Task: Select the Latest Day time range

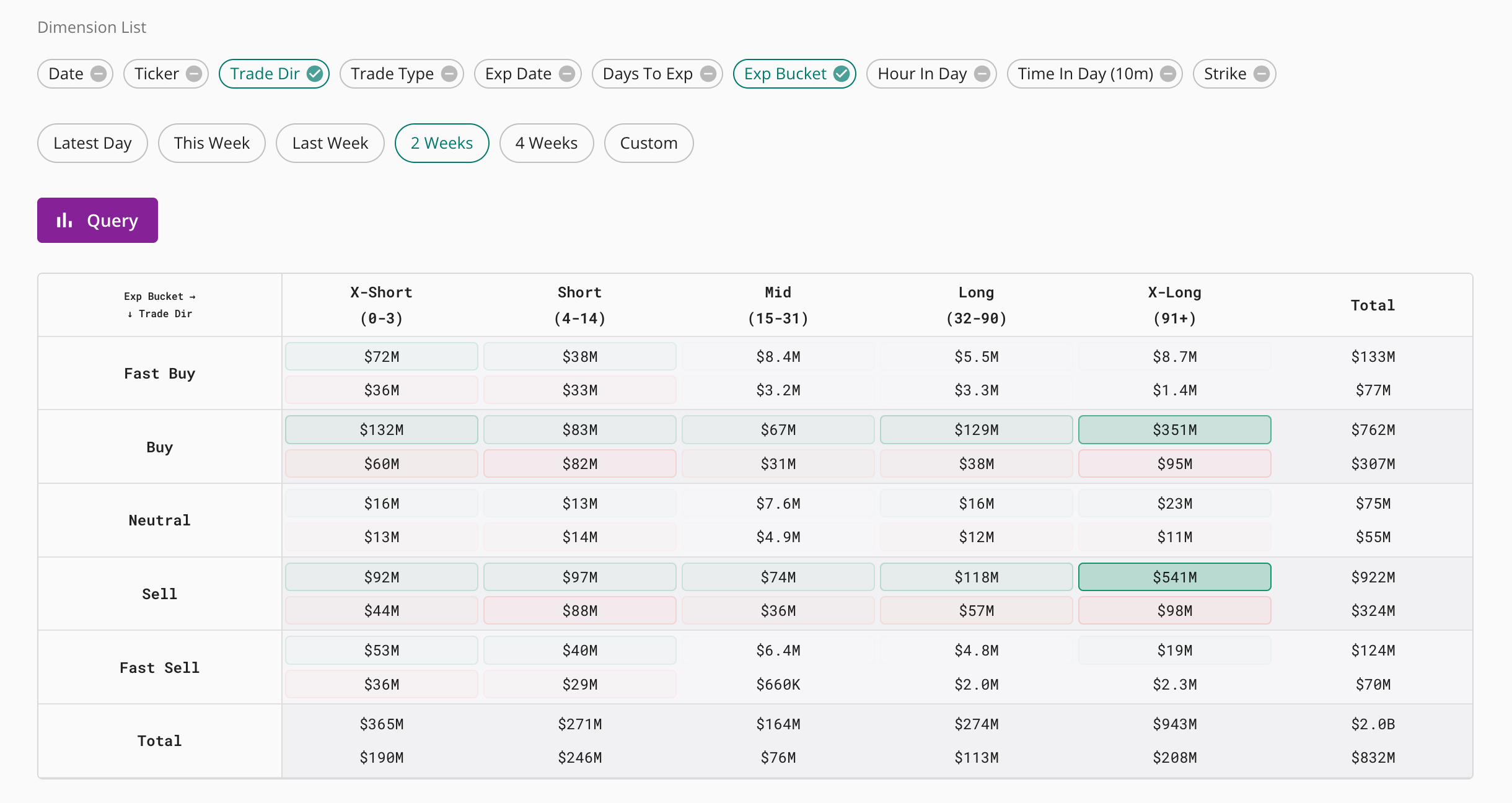Action: click(x=92, y=143)
